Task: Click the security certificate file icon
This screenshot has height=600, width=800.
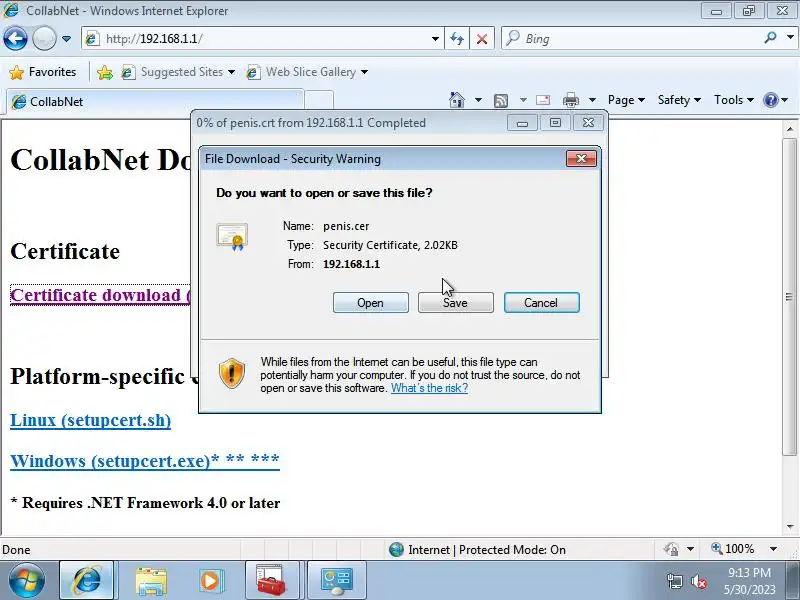Action: [x=232, y=236]
